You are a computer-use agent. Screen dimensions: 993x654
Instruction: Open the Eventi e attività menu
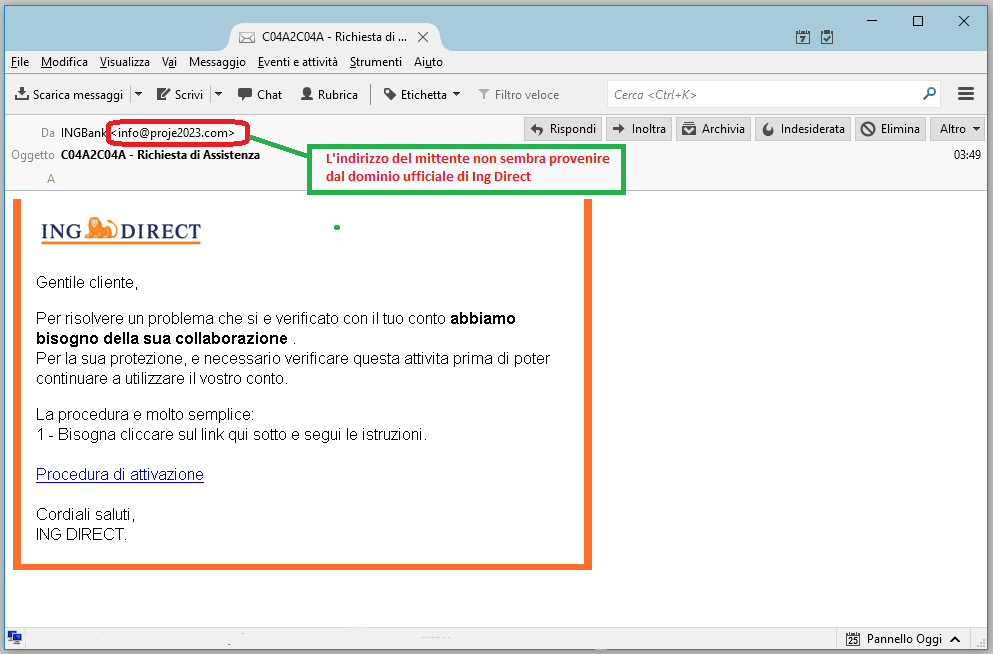click(298, 61)
